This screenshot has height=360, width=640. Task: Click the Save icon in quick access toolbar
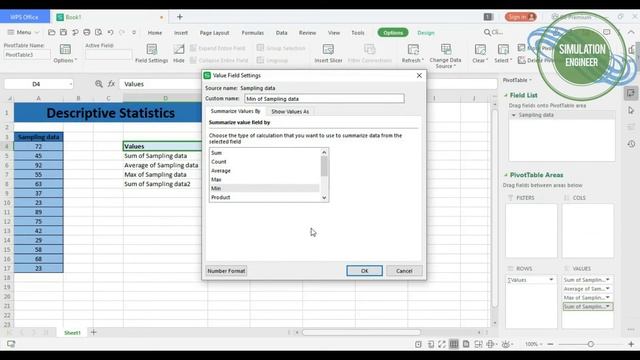coord(63,32)
